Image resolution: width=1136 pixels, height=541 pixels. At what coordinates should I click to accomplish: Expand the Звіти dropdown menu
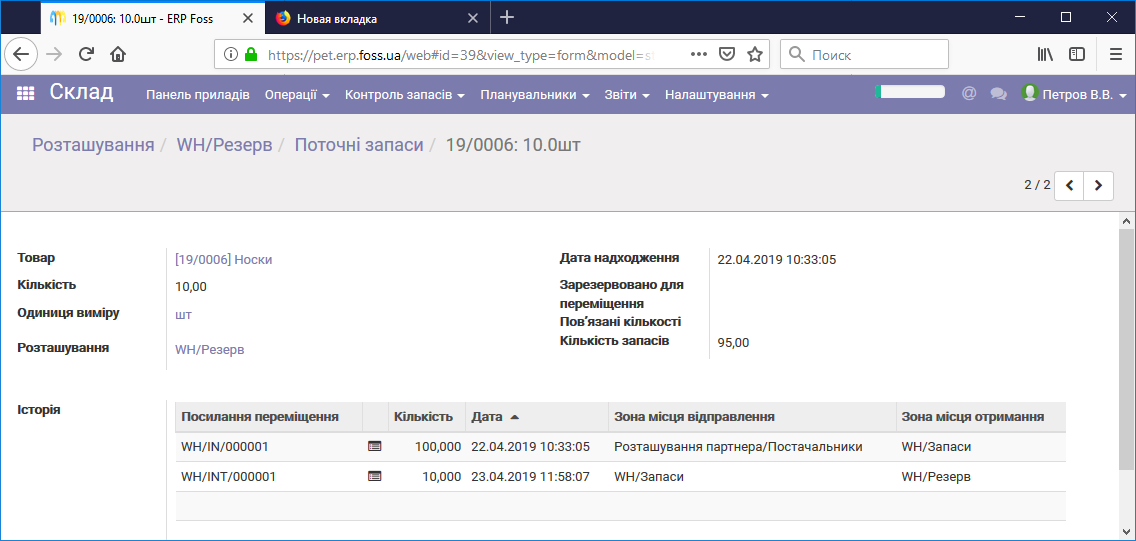627,95
